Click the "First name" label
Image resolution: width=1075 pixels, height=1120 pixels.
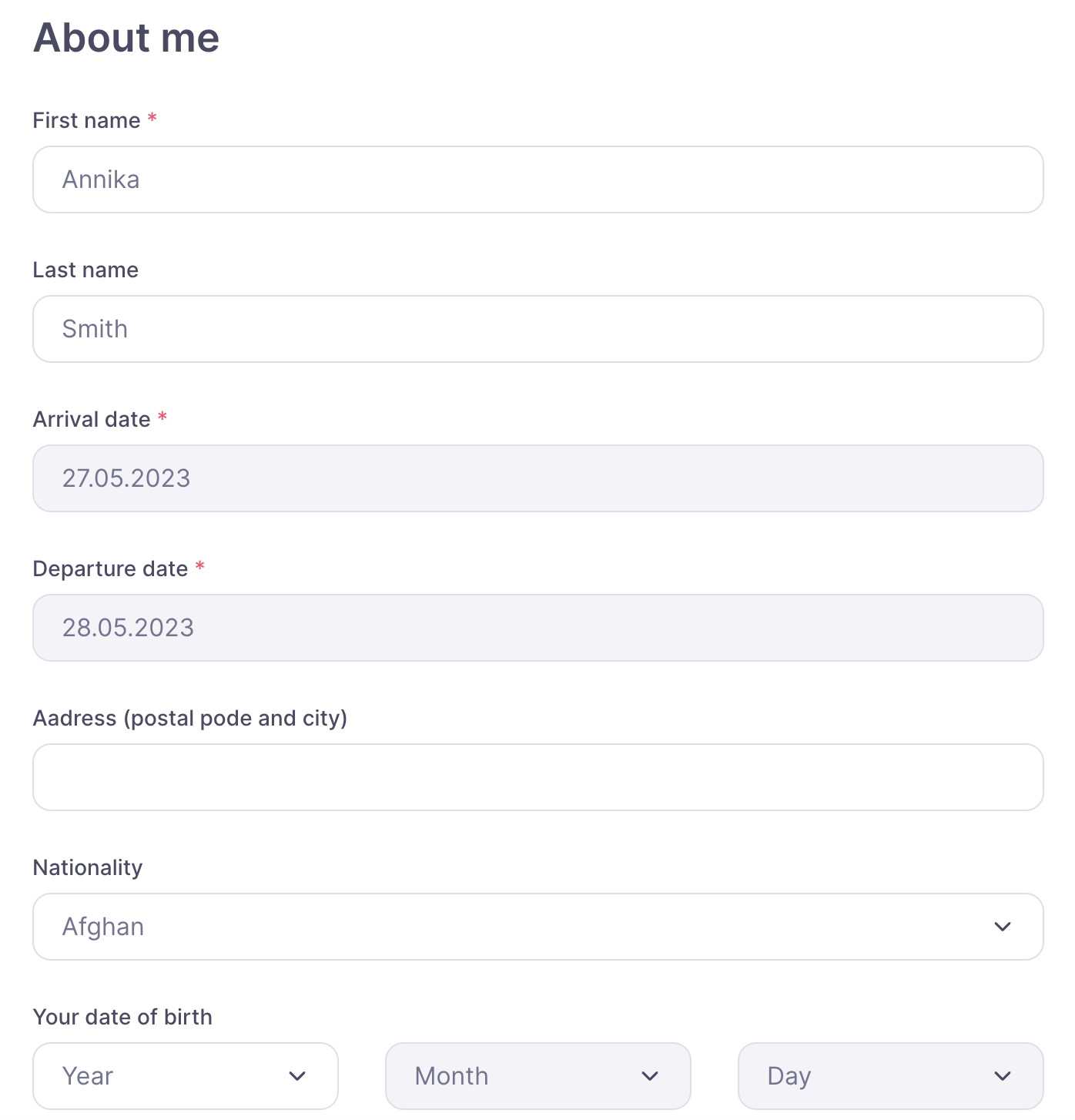pos(86,121)
